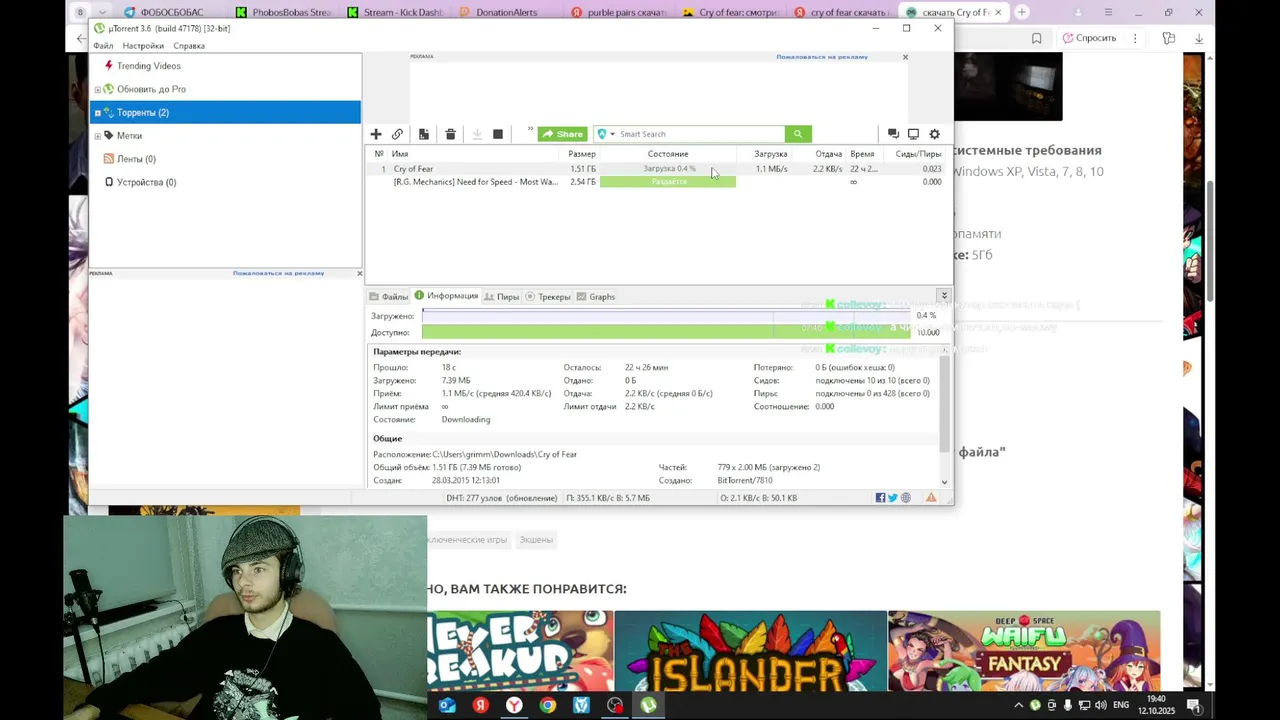
Task: Open the Файл menu
Action: tap(103, 46)
